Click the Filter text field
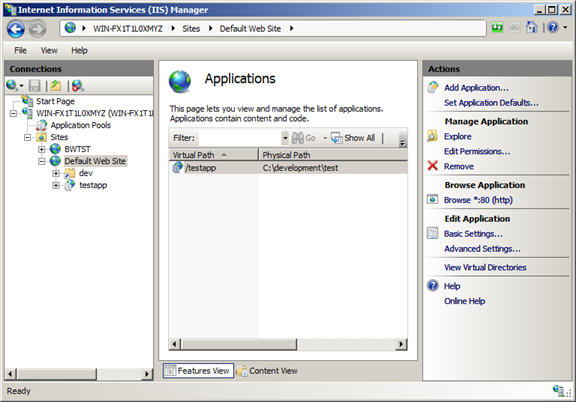 tap(240, 138)
